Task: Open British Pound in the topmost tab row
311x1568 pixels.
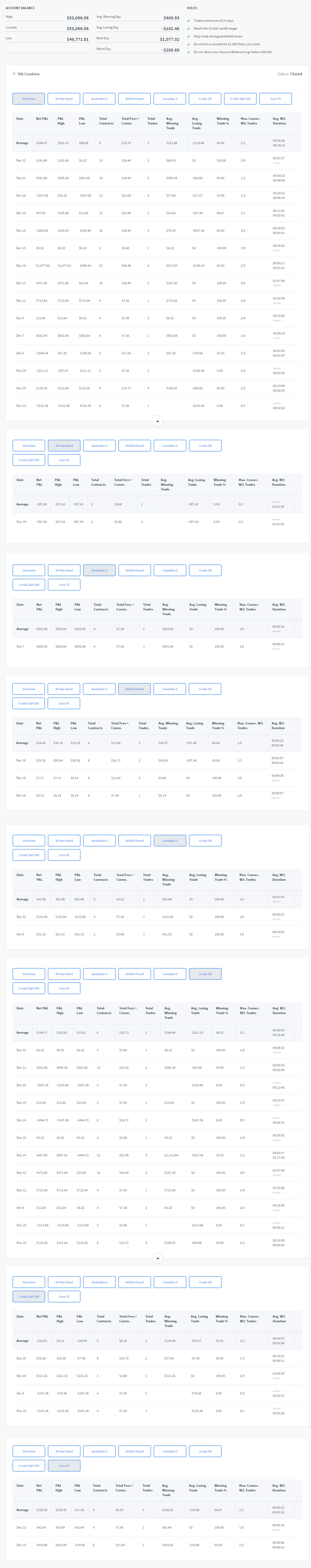Action: tap(135, 99)
